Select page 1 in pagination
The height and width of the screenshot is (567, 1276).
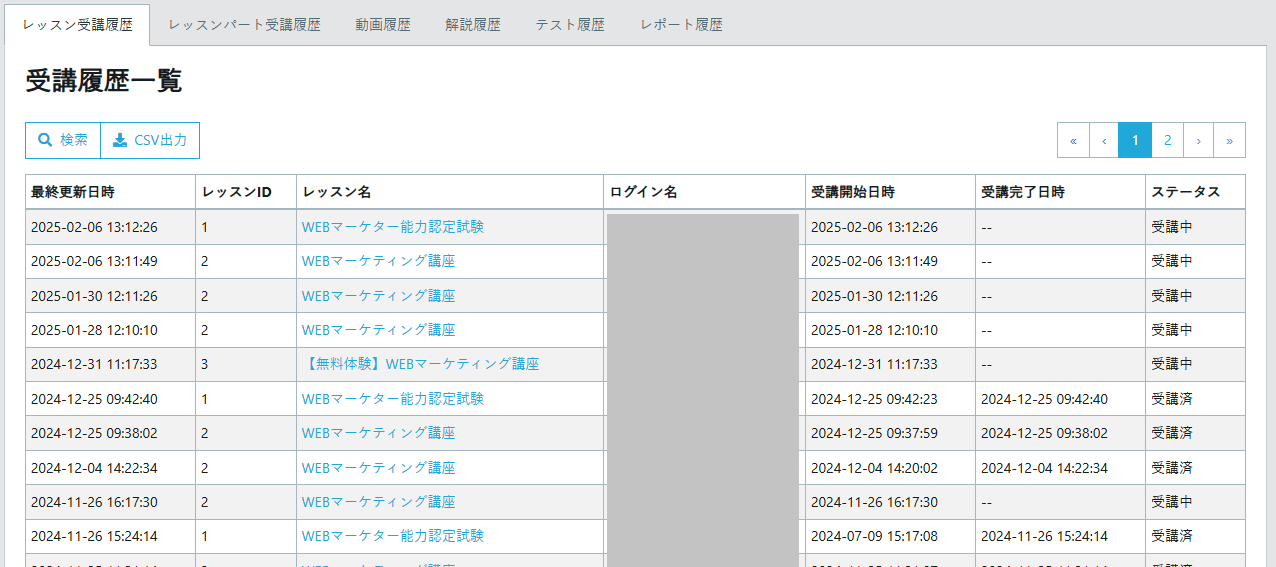click(1135, 140)
